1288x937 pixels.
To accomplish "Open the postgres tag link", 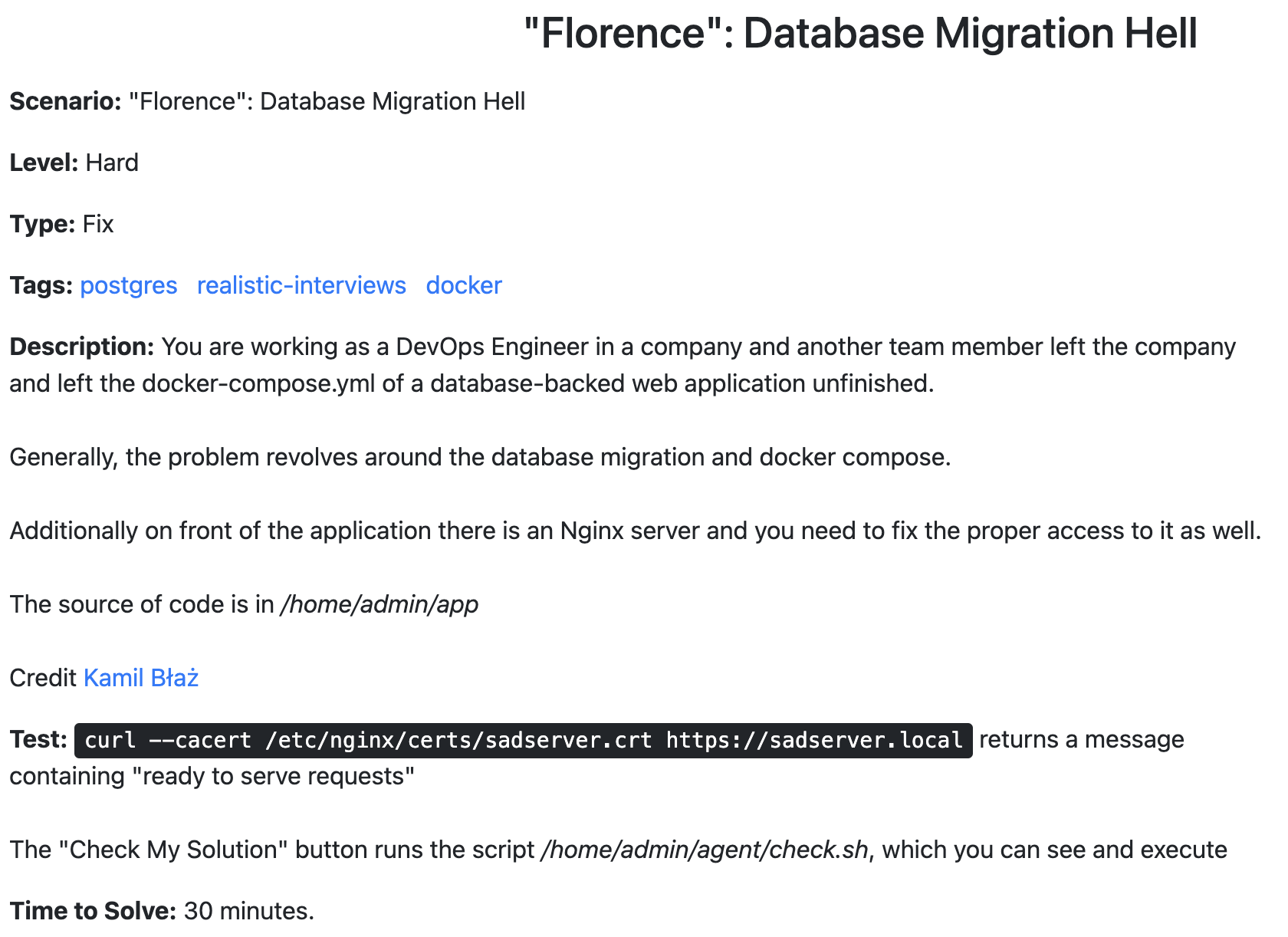I will point(129,285).
